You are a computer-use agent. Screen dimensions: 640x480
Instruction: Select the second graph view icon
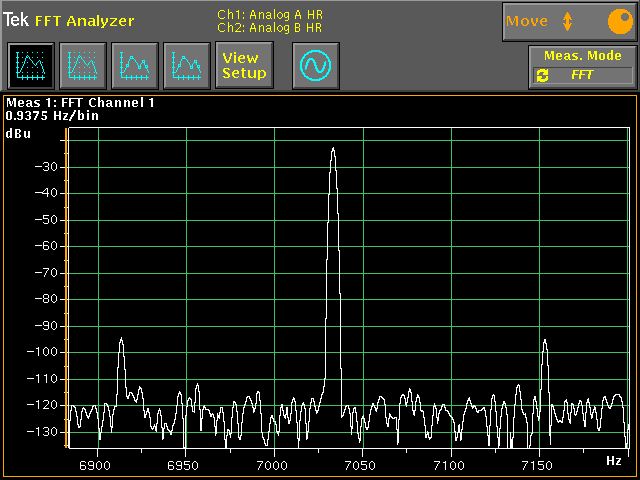pyautogui.click(x=83, y=66)
